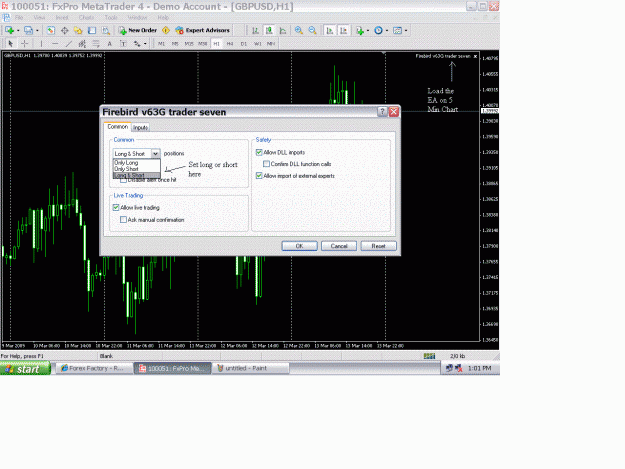Click the New Order button
Screen dimensions: 625x469
(x=138, y=30)
